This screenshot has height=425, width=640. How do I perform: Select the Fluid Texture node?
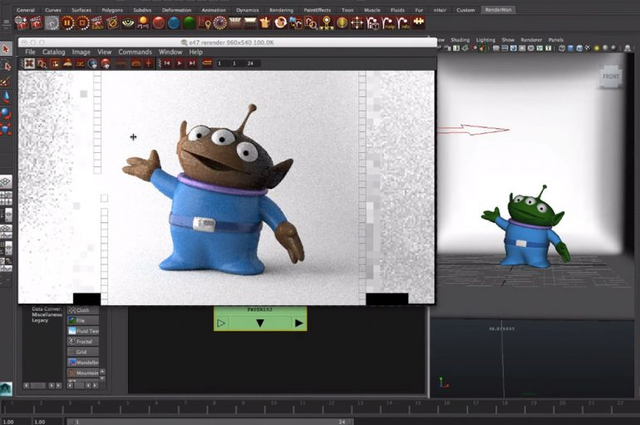83,331
